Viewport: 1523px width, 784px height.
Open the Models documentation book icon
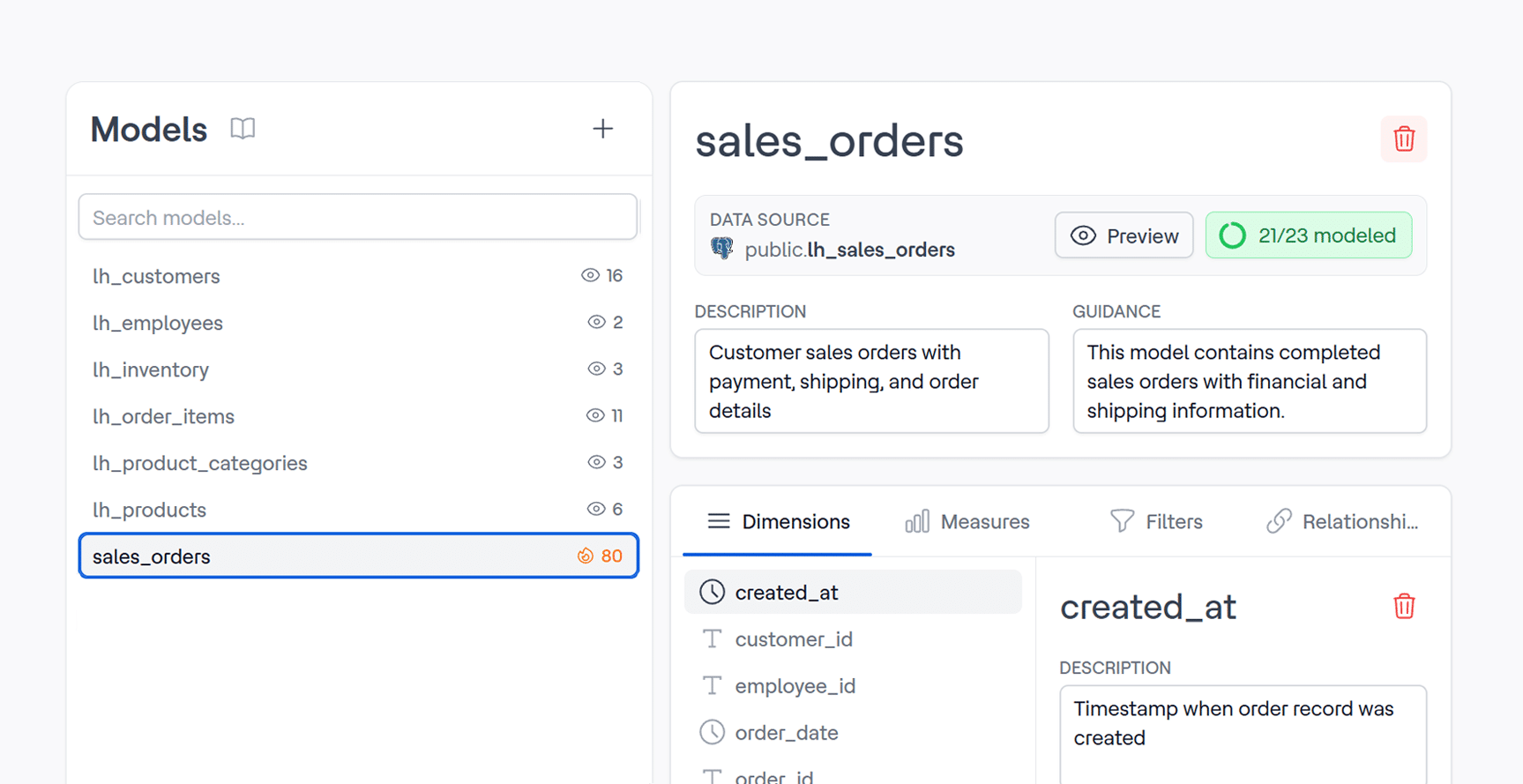[243, 129]
